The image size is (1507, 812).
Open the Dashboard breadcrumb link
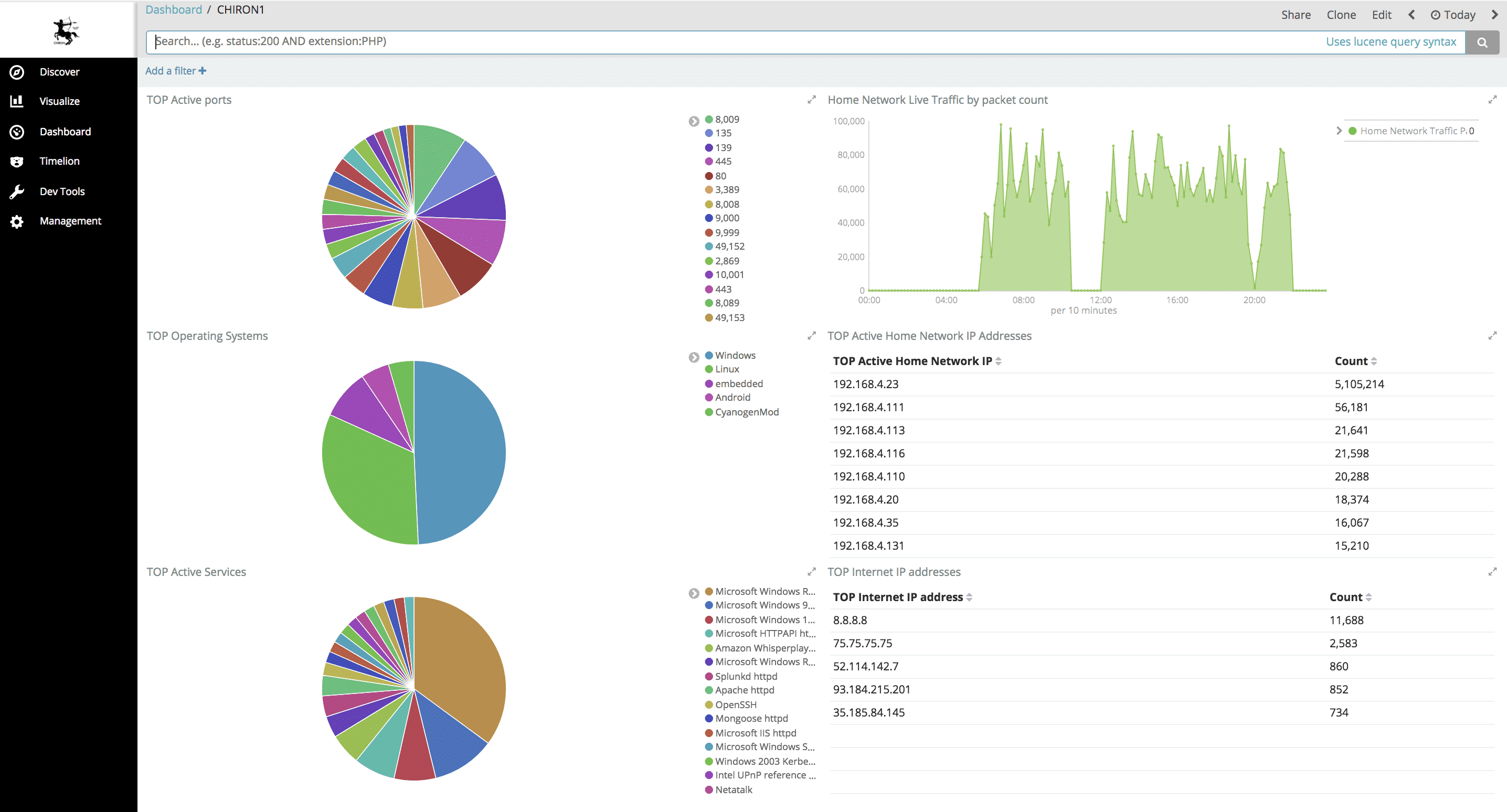(173, 9)
